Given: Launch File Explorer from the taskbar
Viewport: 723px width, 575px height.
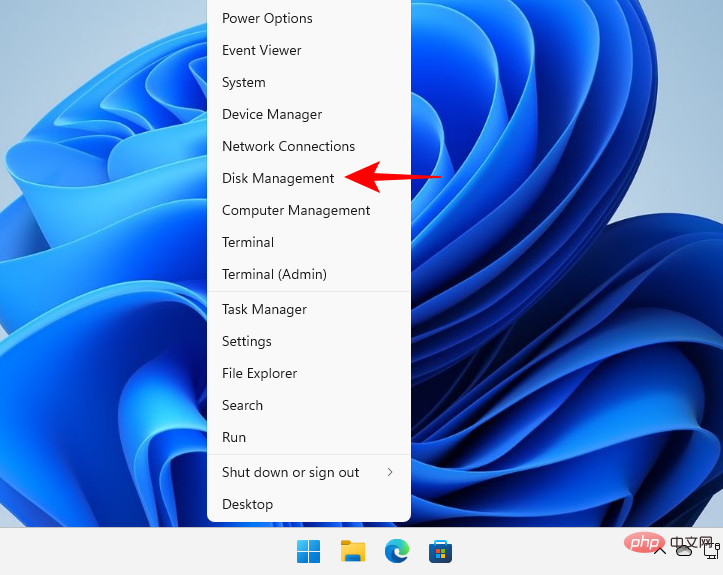Looking at the screenshot, I should [x=352, y=551].
